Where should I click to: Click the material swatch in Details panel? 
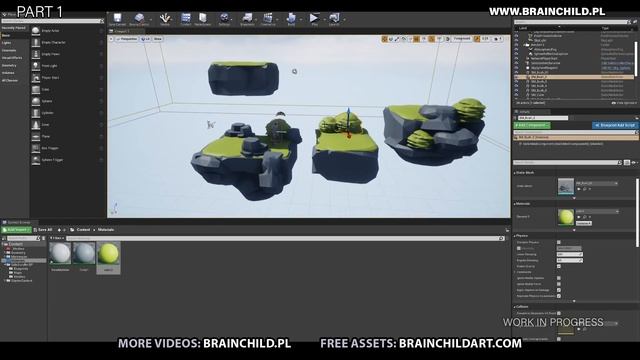(566, 217)
